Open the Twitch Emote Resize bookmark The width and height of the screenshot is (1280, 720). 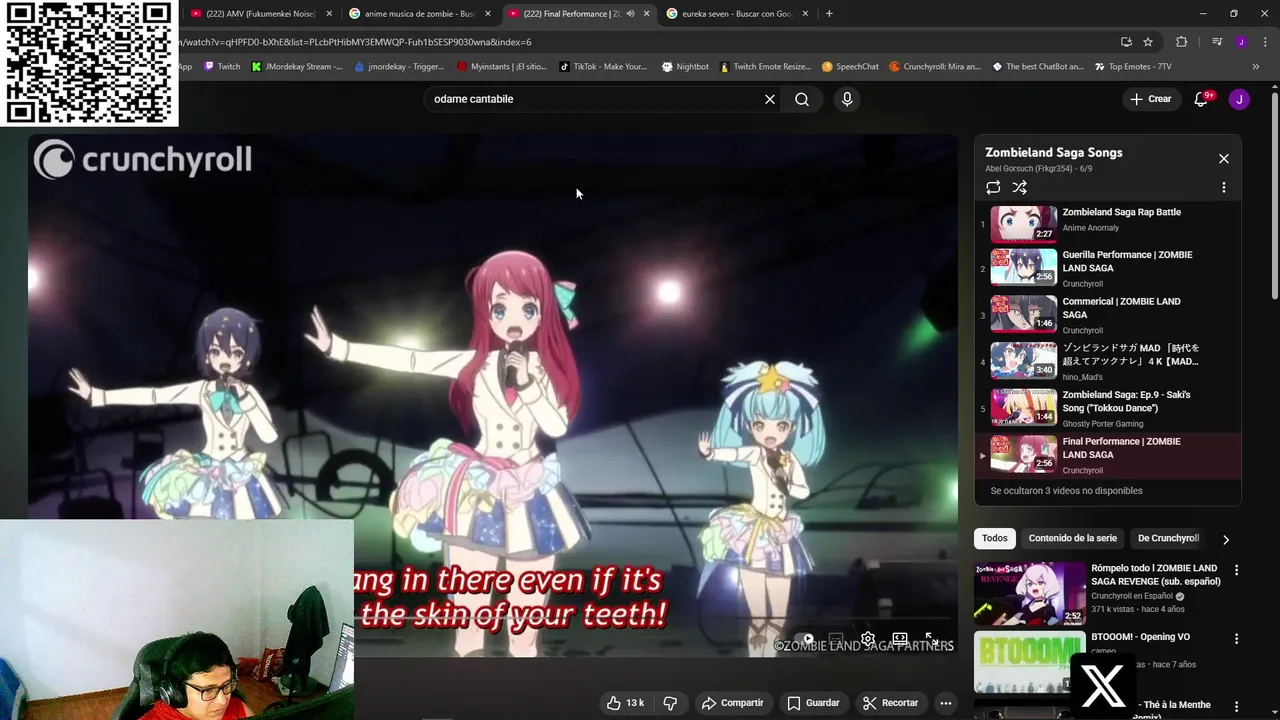pos(765,67)
